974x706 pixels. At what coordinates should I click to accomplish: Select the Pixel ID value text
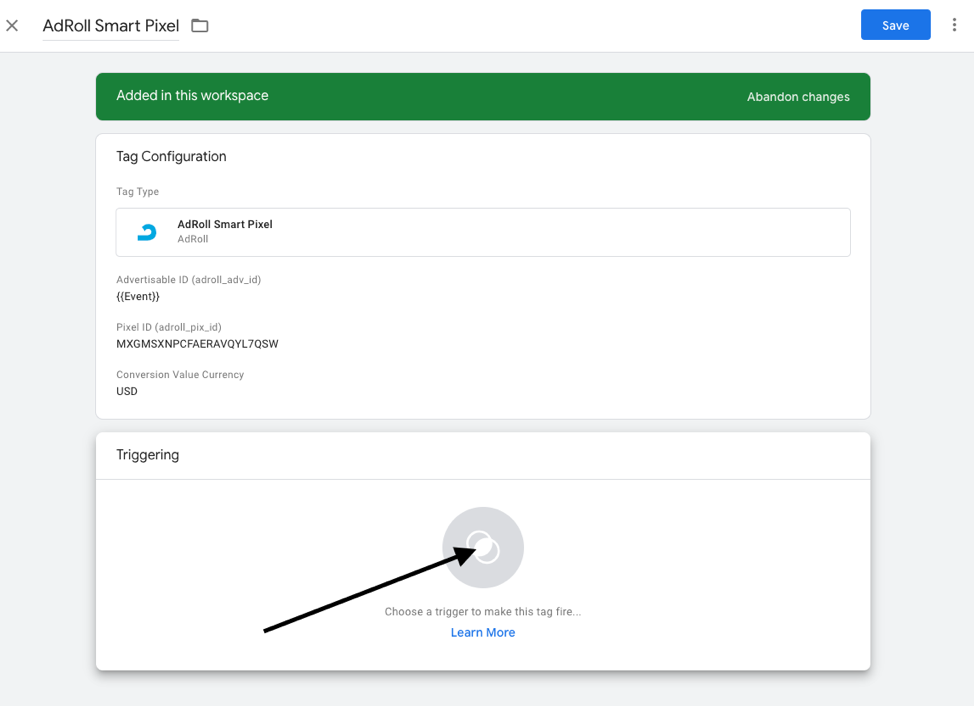tap(196, 343)
